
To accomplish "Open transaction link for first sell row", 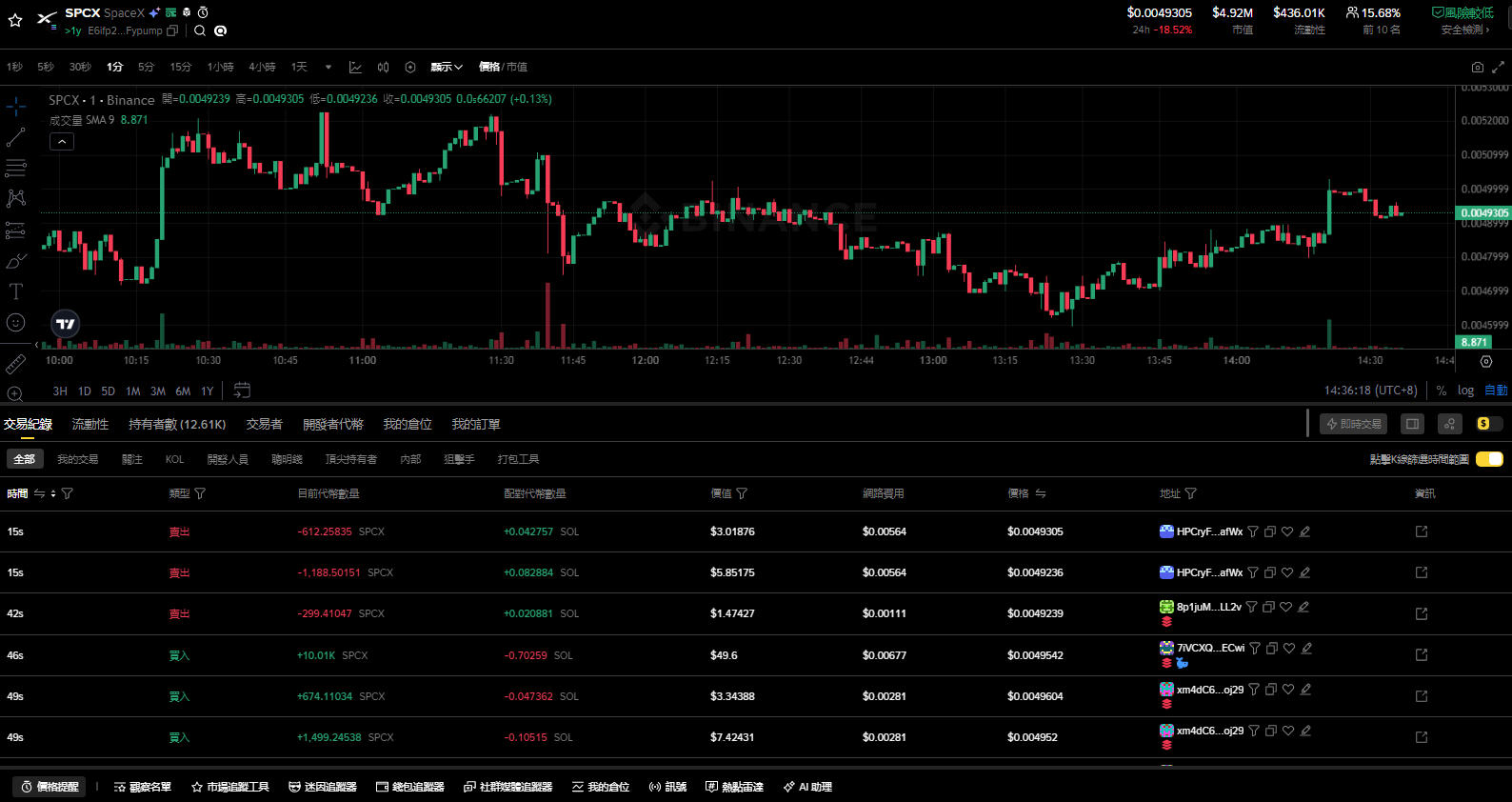I will [x=1422, y=531].
